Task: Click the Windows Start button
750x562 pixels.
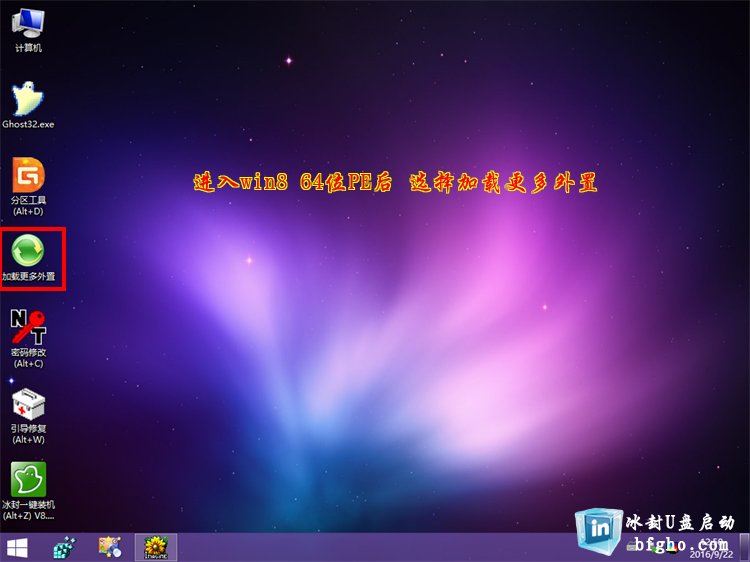Action: click(17, 548)
